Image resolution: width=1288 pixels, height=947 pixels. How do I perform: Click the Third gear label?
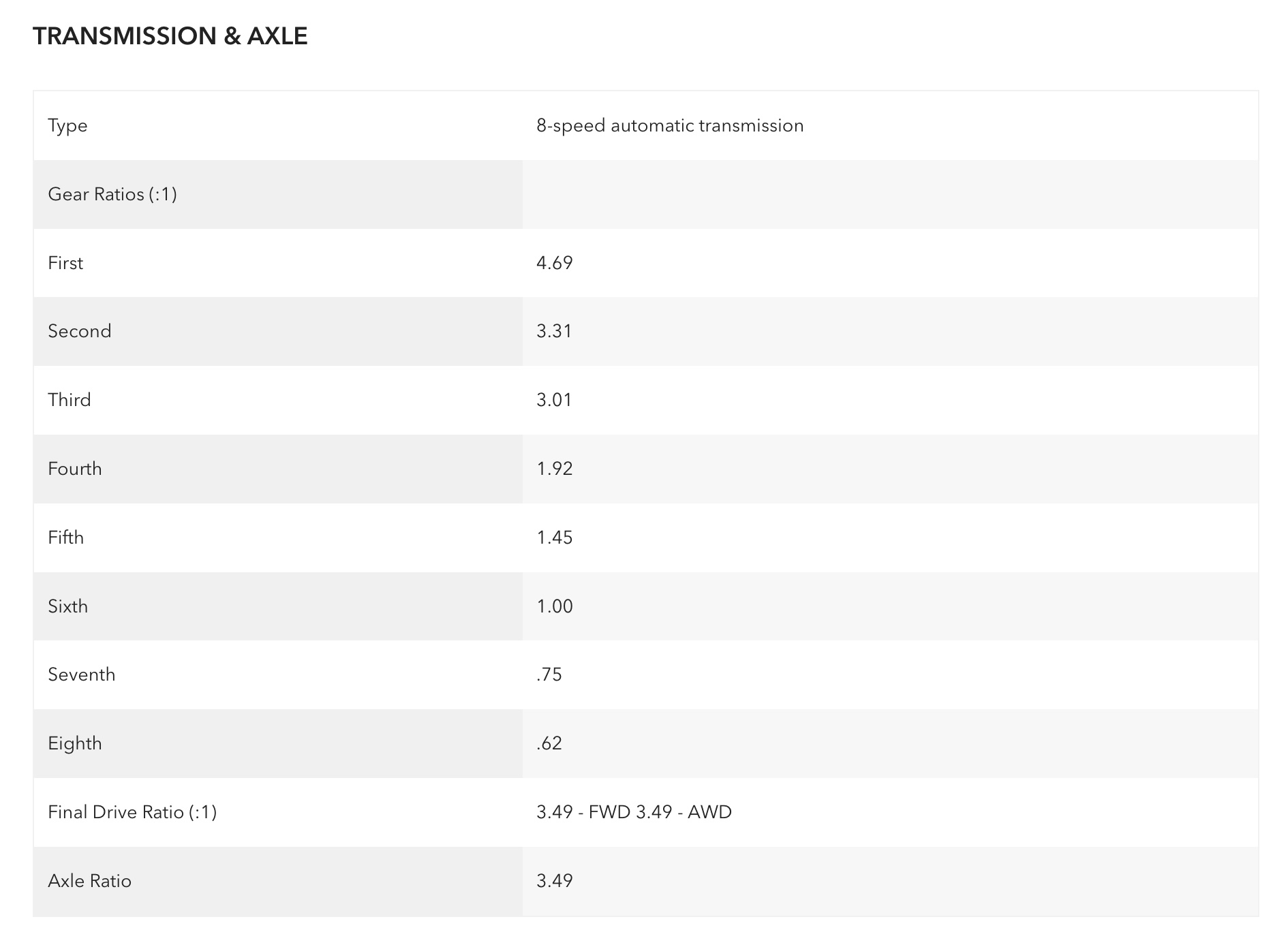tap(70, 400)
